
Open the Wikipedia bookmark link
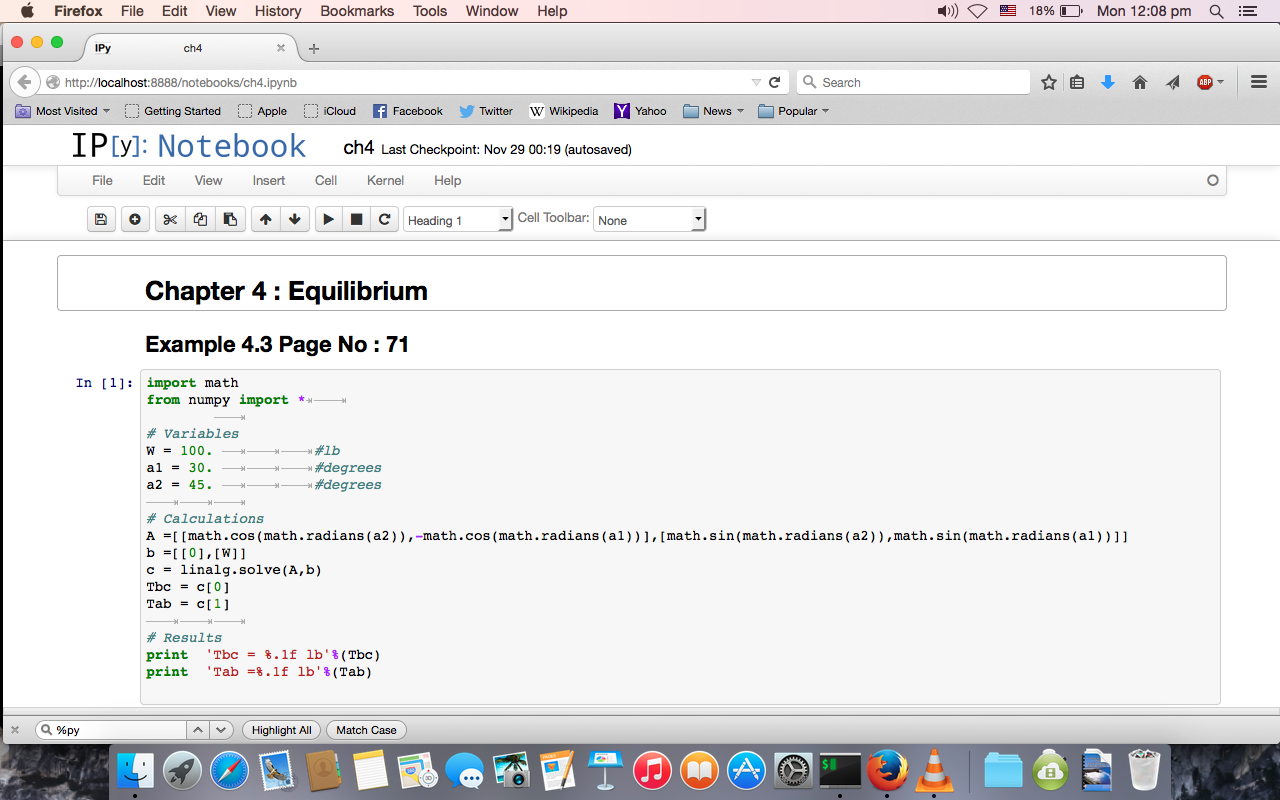click(x=563, y=111)
